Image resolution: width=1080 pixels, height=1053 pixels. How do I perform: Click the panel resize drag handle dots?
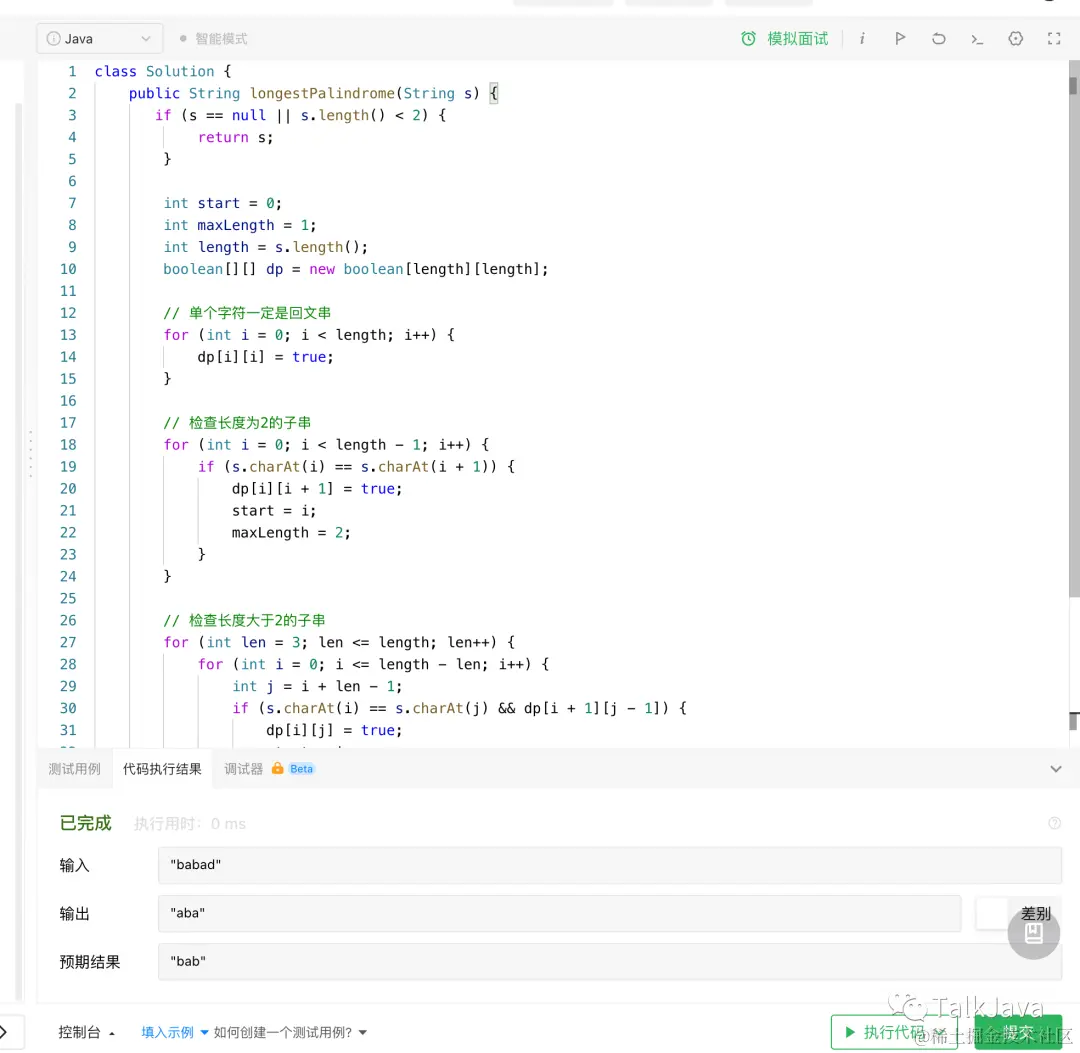[x=30, y=454]
